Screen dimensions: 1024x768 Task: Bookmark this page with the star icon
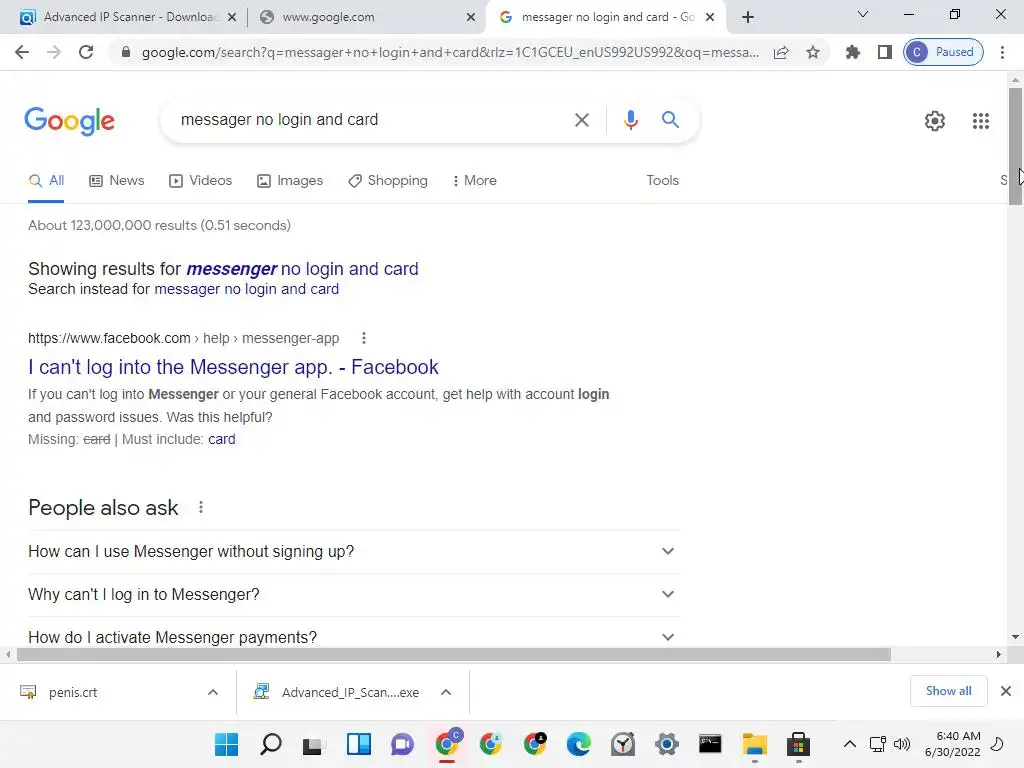812,52
